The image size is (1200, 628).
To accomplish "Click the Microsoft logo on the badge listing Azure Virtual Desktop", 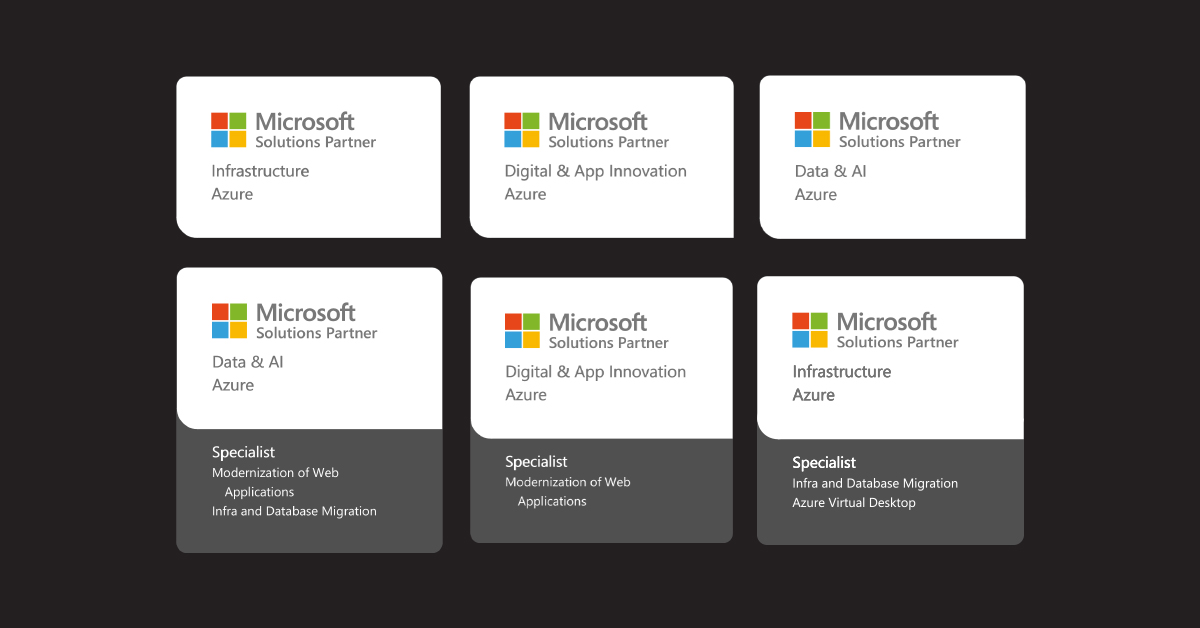I will point(810,330).
